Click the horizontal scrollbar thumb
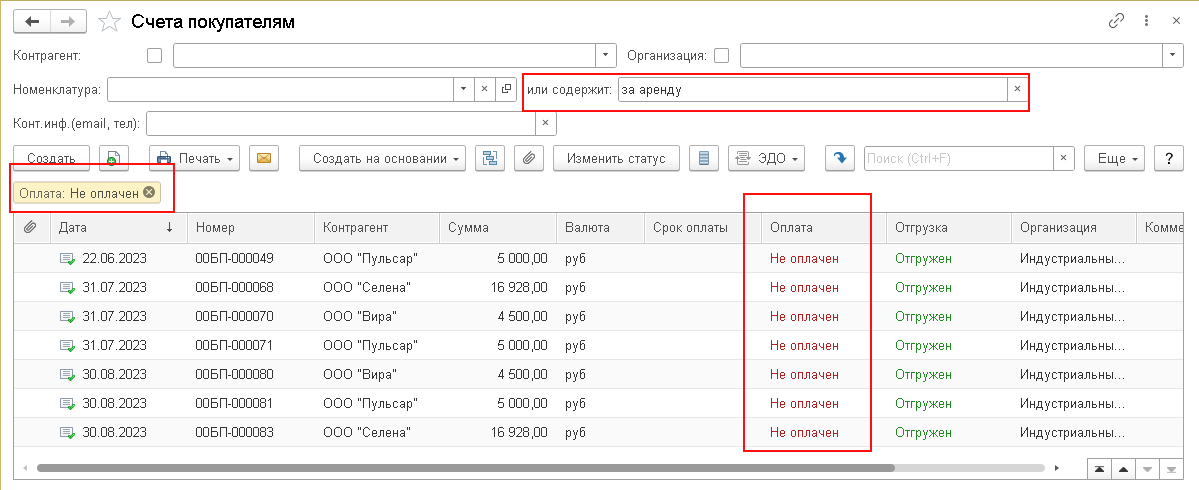Image resolution: width=1199 pixels, height=490 pixels. click(466, 467)
